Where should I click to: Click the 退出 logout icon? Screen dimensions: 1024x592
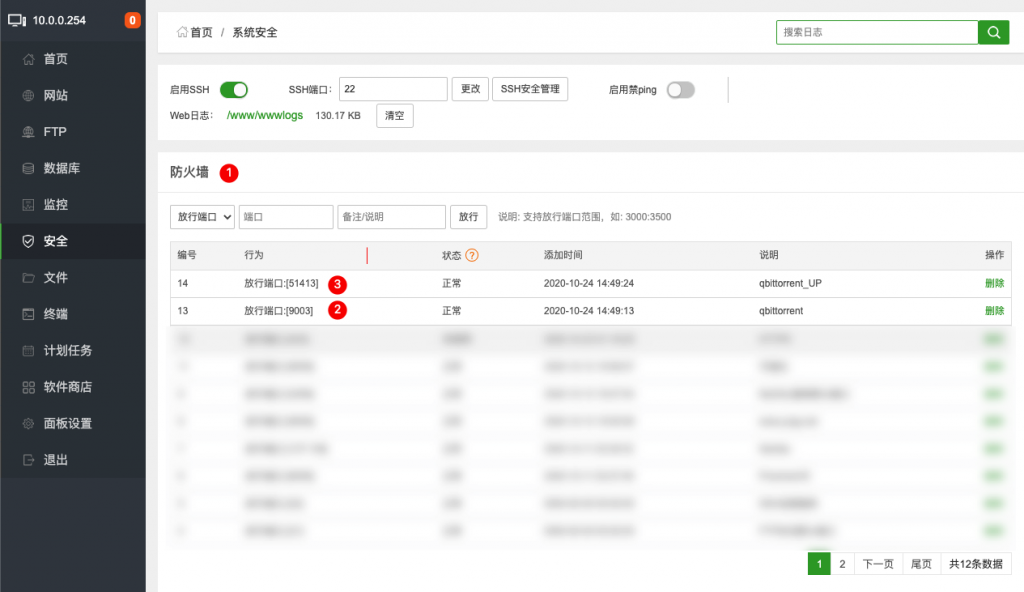[x=28, y=460]
